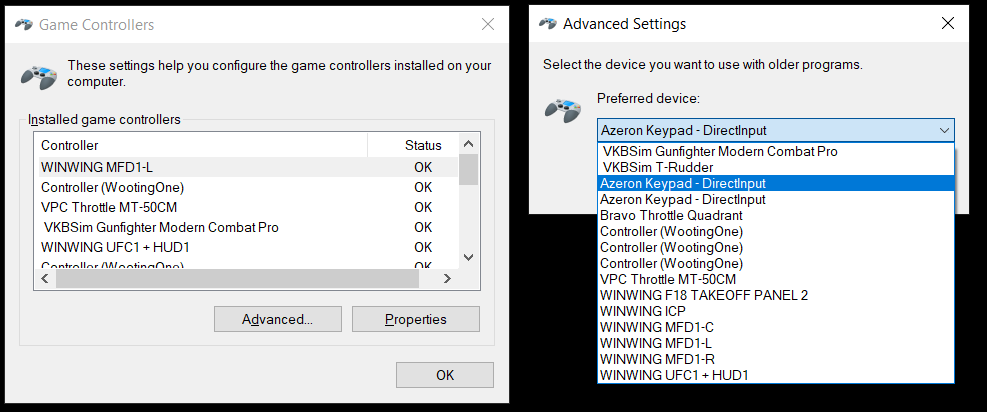Collapse the Preferred device dropdown arrow

tap(944, 130)
